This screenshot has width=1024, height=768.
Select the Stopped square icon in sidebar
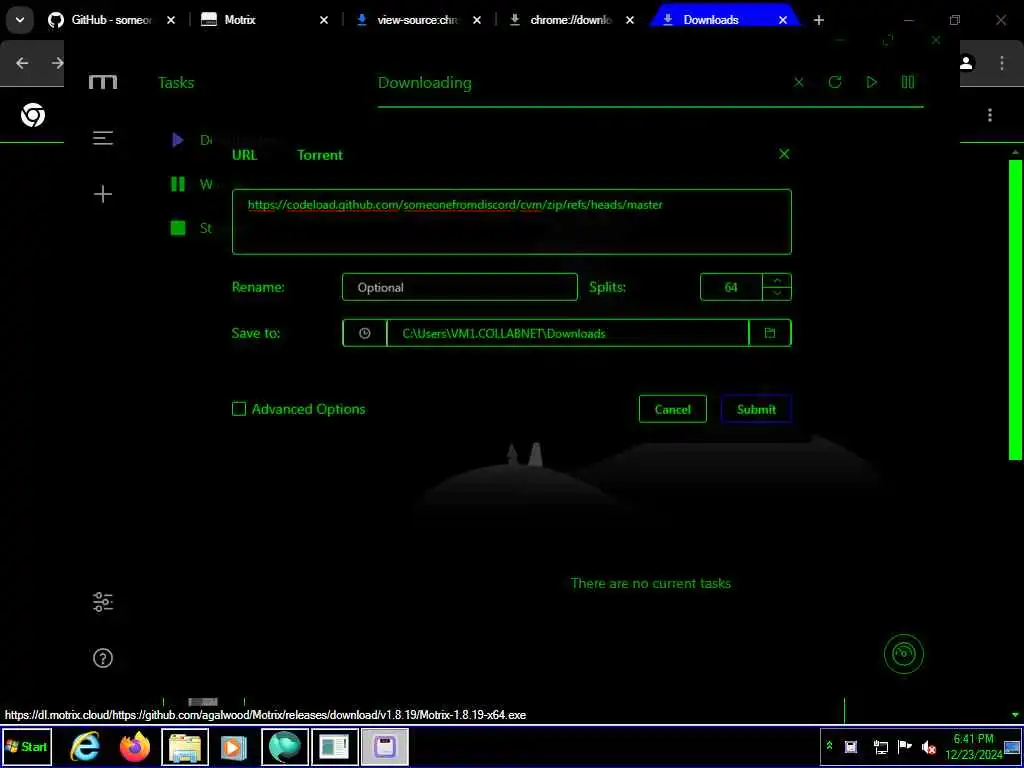click(x=178, y=228)
